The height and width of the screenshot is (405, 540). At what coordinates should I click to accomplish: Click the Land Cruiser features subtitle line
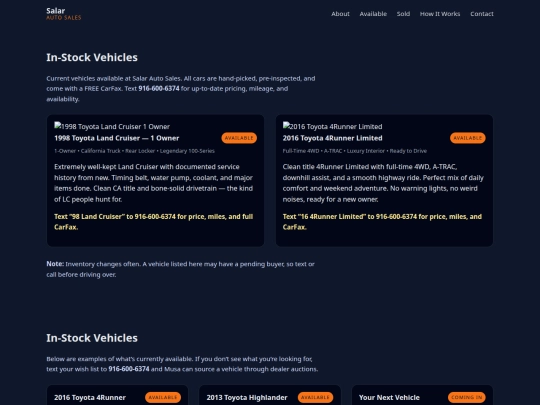point(134,151)
